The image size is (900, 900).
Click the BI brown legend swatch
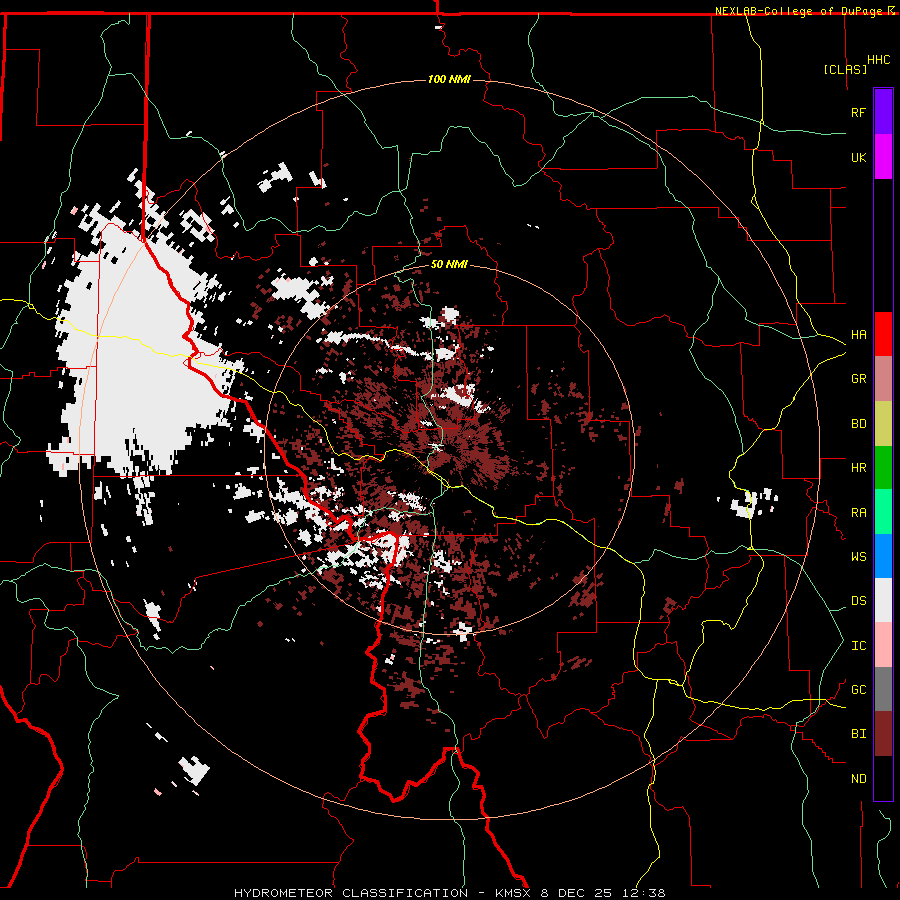pos(883,734)
